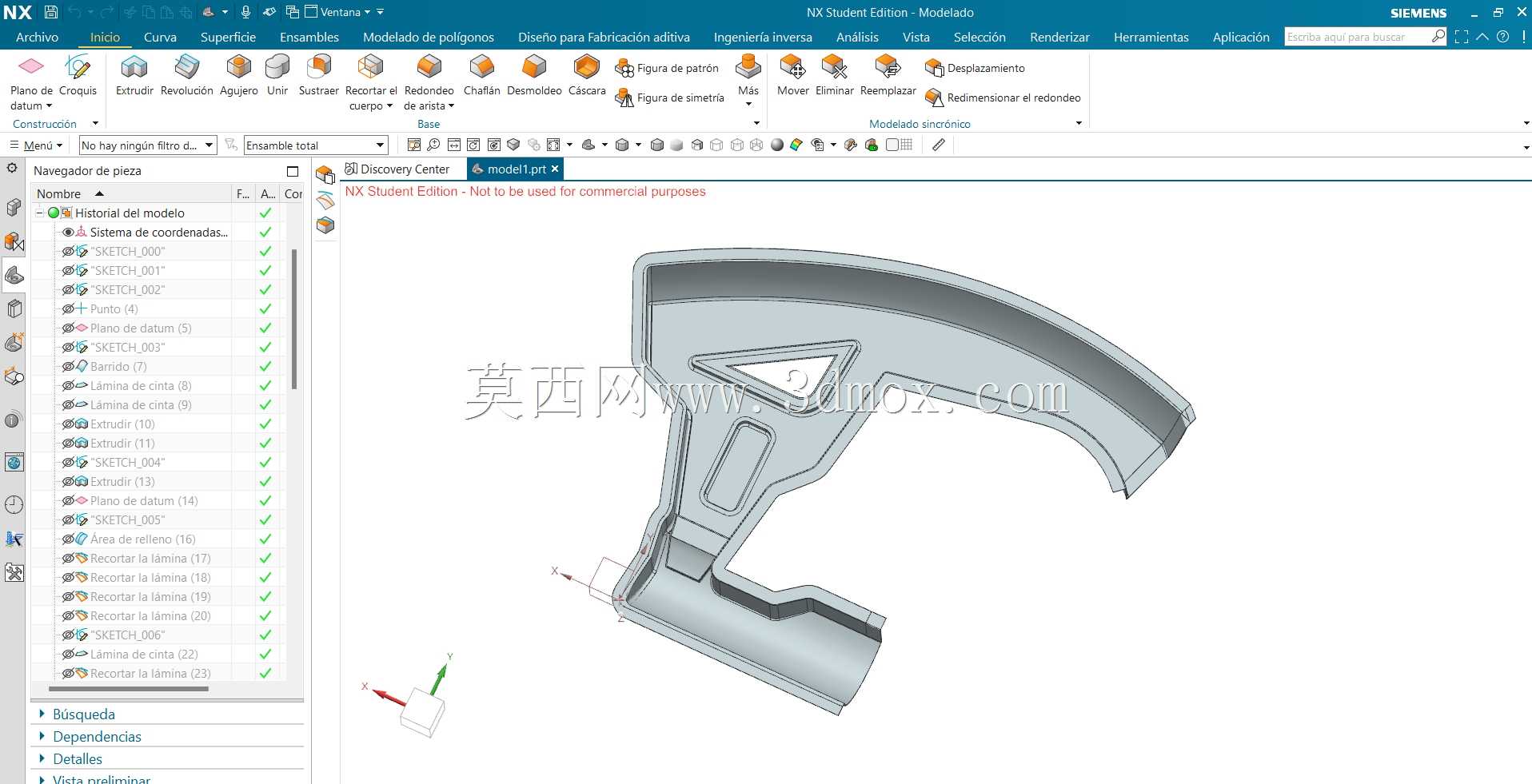Click the command search field

pos(1358,37)
